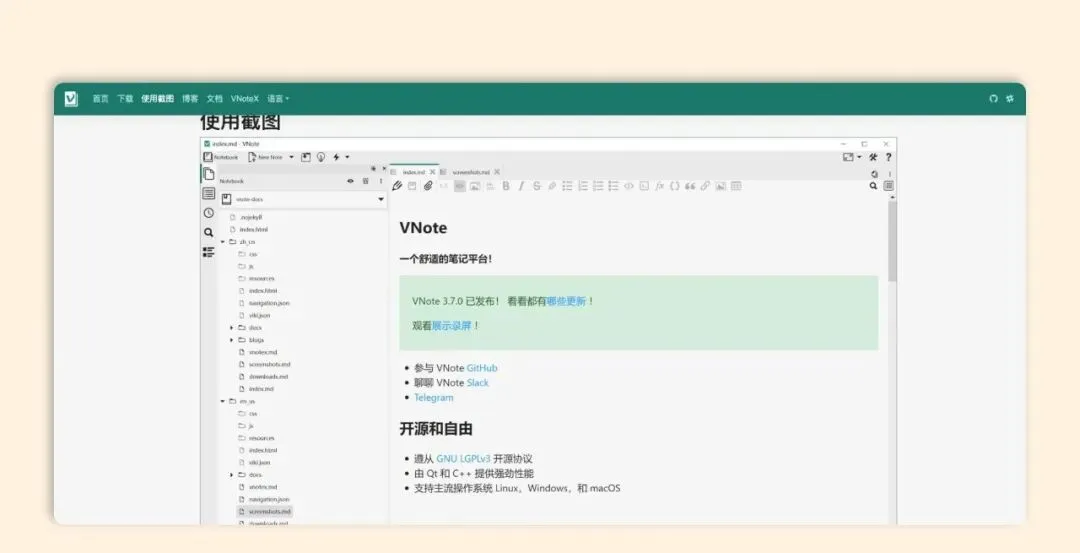
Task: Expand the blogs folder
Action: pos(231,340)
